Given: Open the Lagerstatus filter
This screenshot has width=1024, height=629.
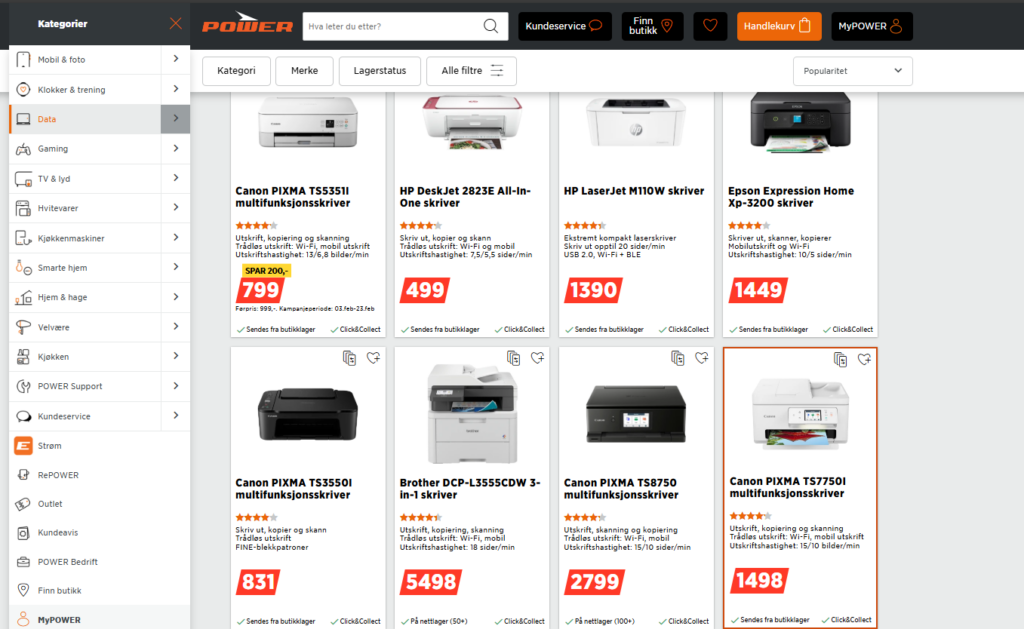Looking at the screenshot, I should click(x=379, y=71).
